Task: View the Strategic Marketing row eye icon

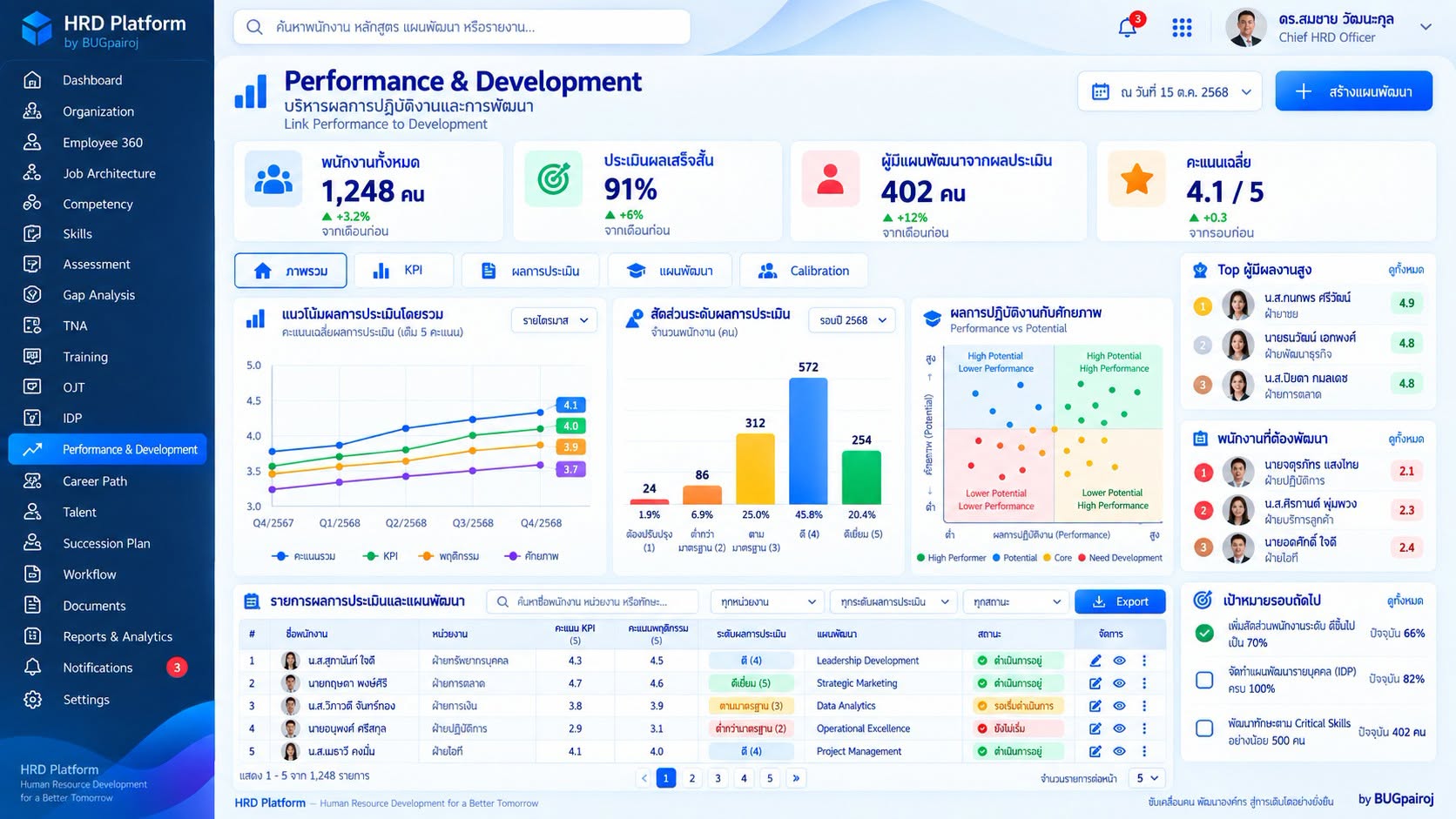Action: pos(1120,683)
